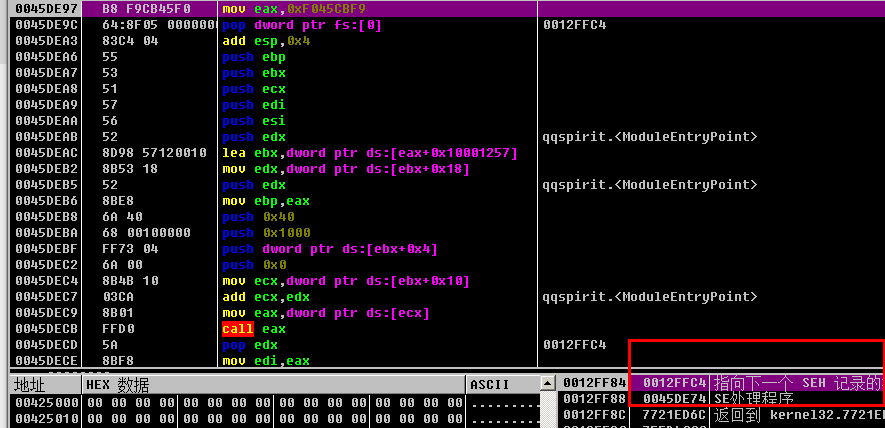This screenshot has width=885, height=428.
Task: Select the highlighted 'call eax' instruction
Action: pos(254,329)
